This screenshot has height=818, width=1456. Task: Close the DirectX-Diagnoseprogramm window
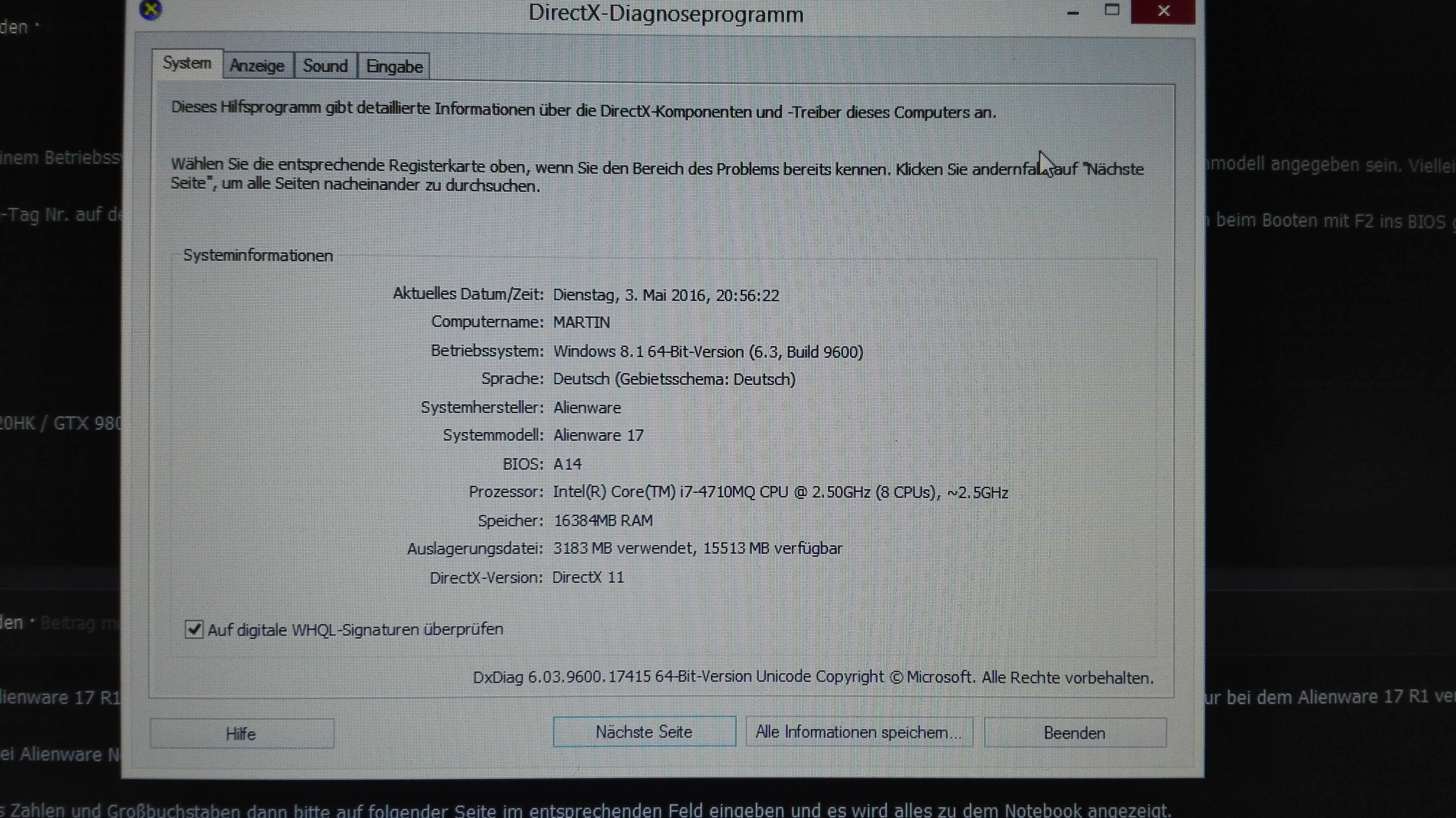pos(1163,11)
